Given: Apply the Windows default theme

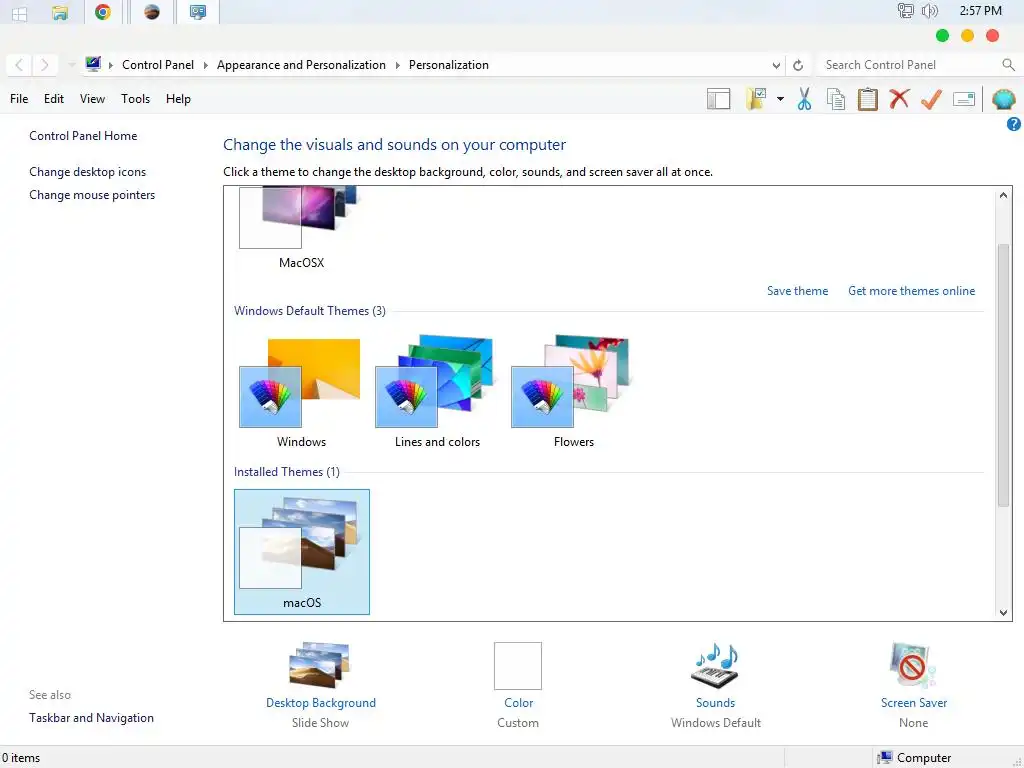Looking at the screenshot, I should 301,392.
